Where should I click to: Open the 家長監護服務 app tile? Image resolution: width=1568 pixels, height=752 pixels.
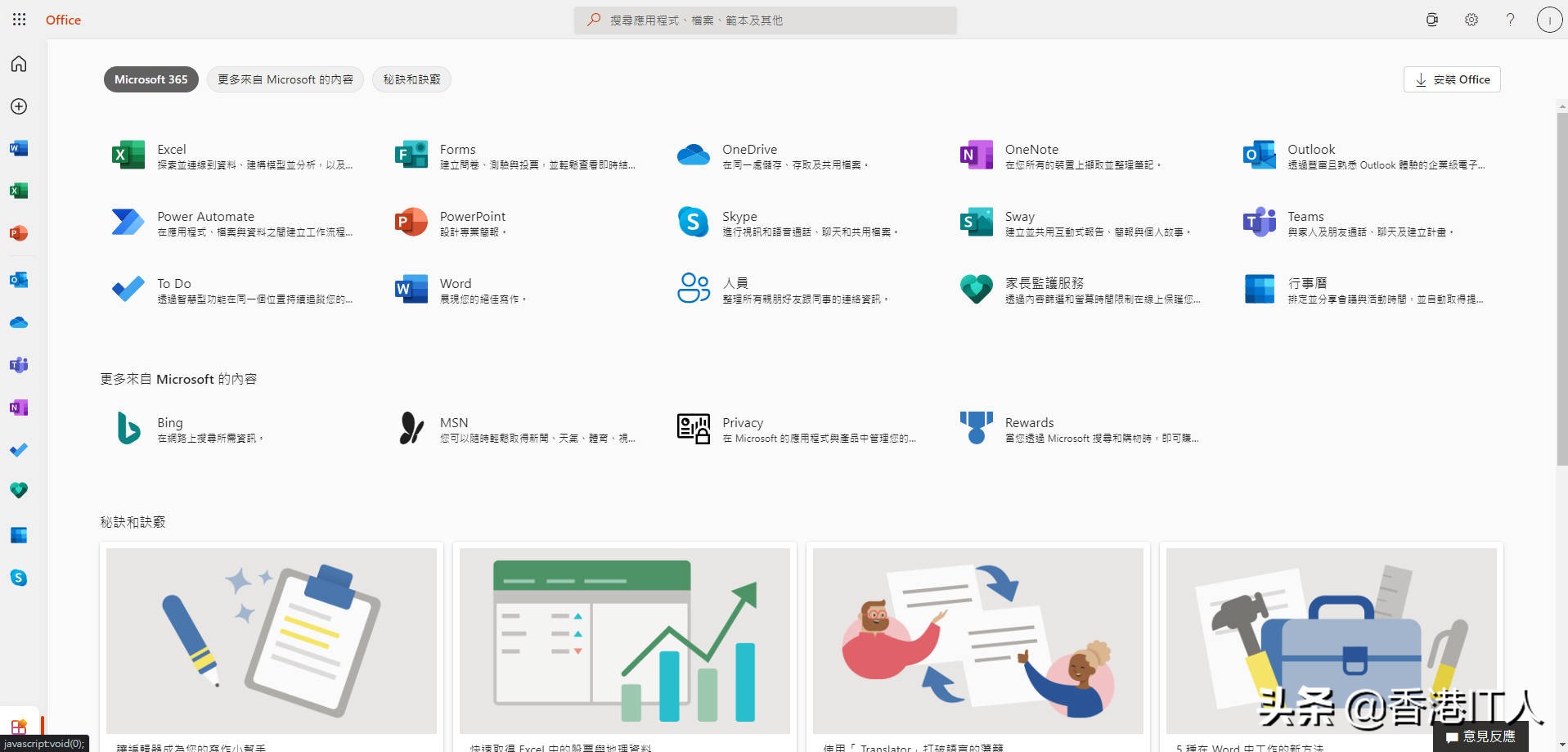[x=1081, y=290]
